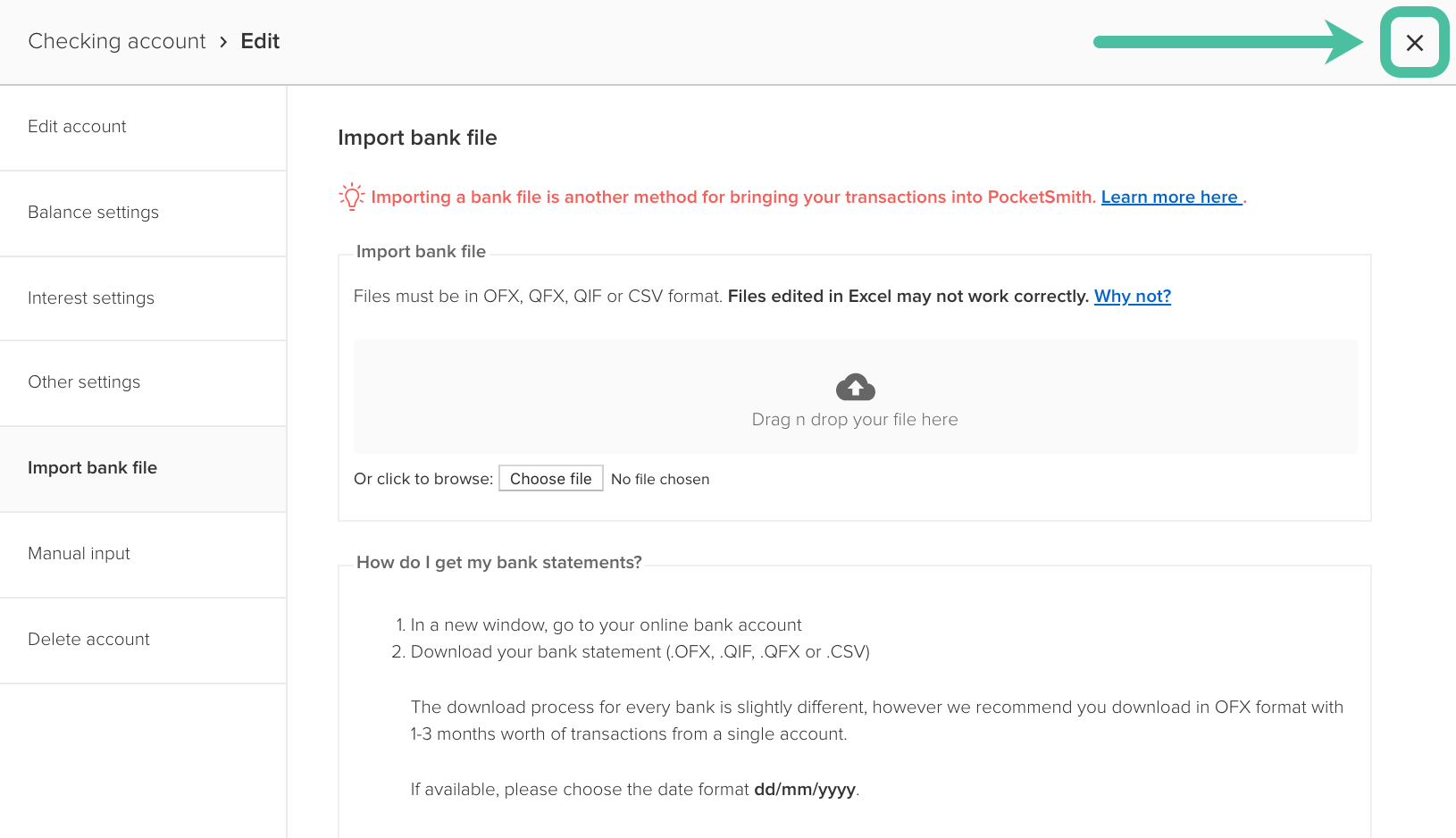Click the 'Import bank file' page heading
The height and width of the screenshot is (838, 1456).
click(417, 138)
